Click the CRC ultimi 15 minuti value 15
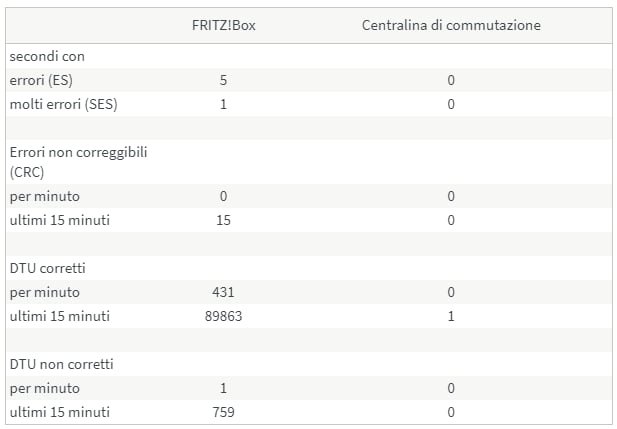617x429 pixels. click(222, 220)
